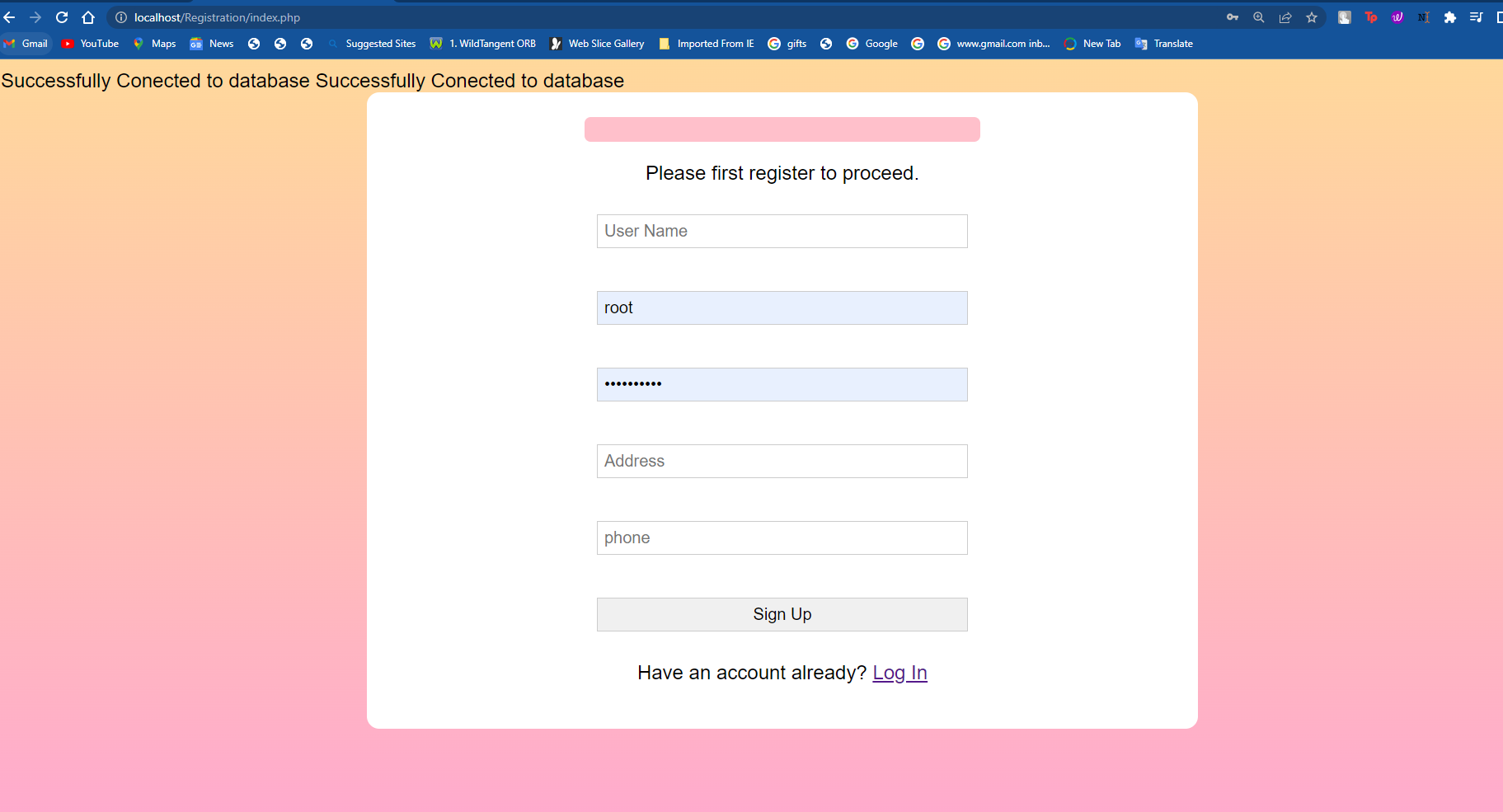Open the password manager key icon
1503x812 pixels.
click(x=1233, y=16)
